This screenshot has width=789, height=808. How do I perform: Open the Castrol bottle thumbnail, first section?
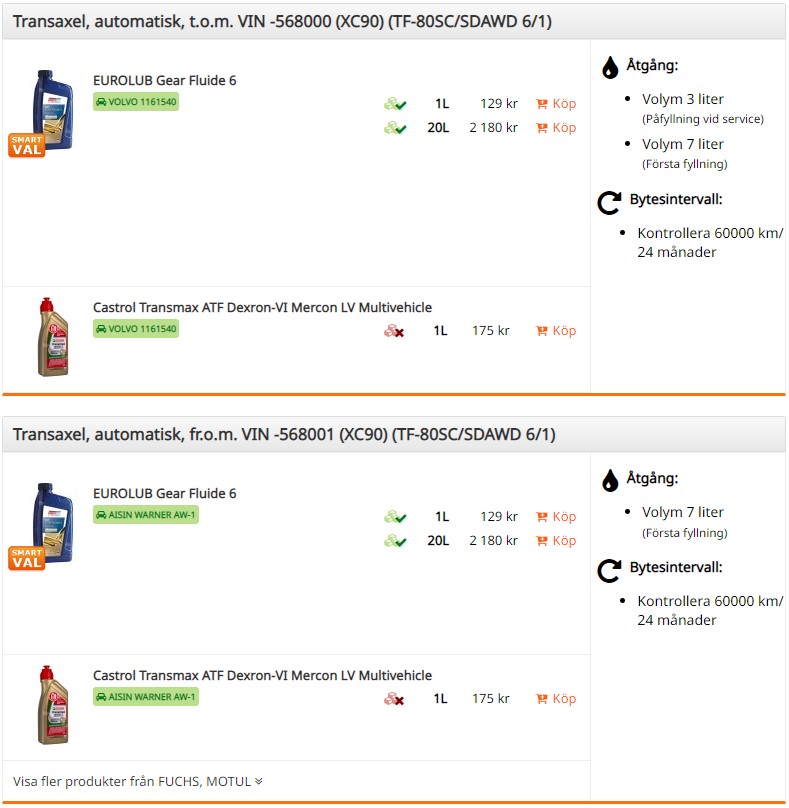pyautogui.click(x=53, y=337)
